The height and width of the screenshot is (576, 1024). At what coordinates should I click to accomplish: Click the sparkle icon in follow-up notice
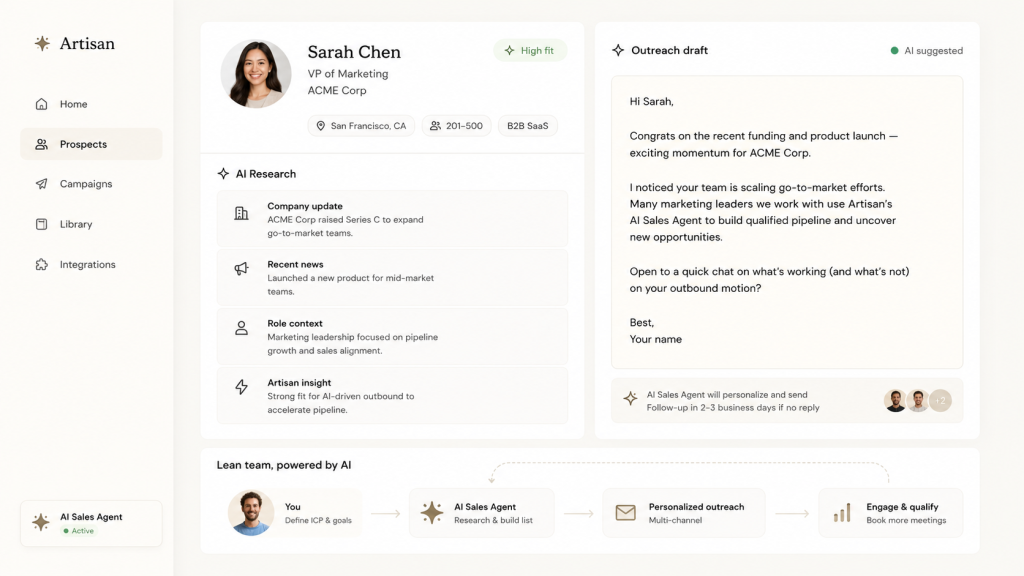[630, 398]
